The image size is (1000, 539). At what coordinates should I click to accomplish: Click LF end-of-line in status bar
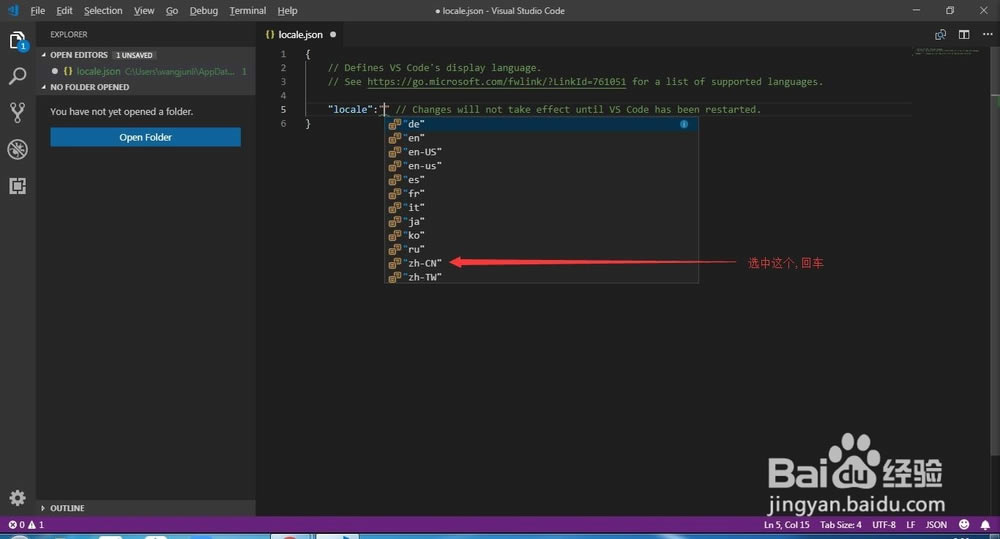pos(911,524)
